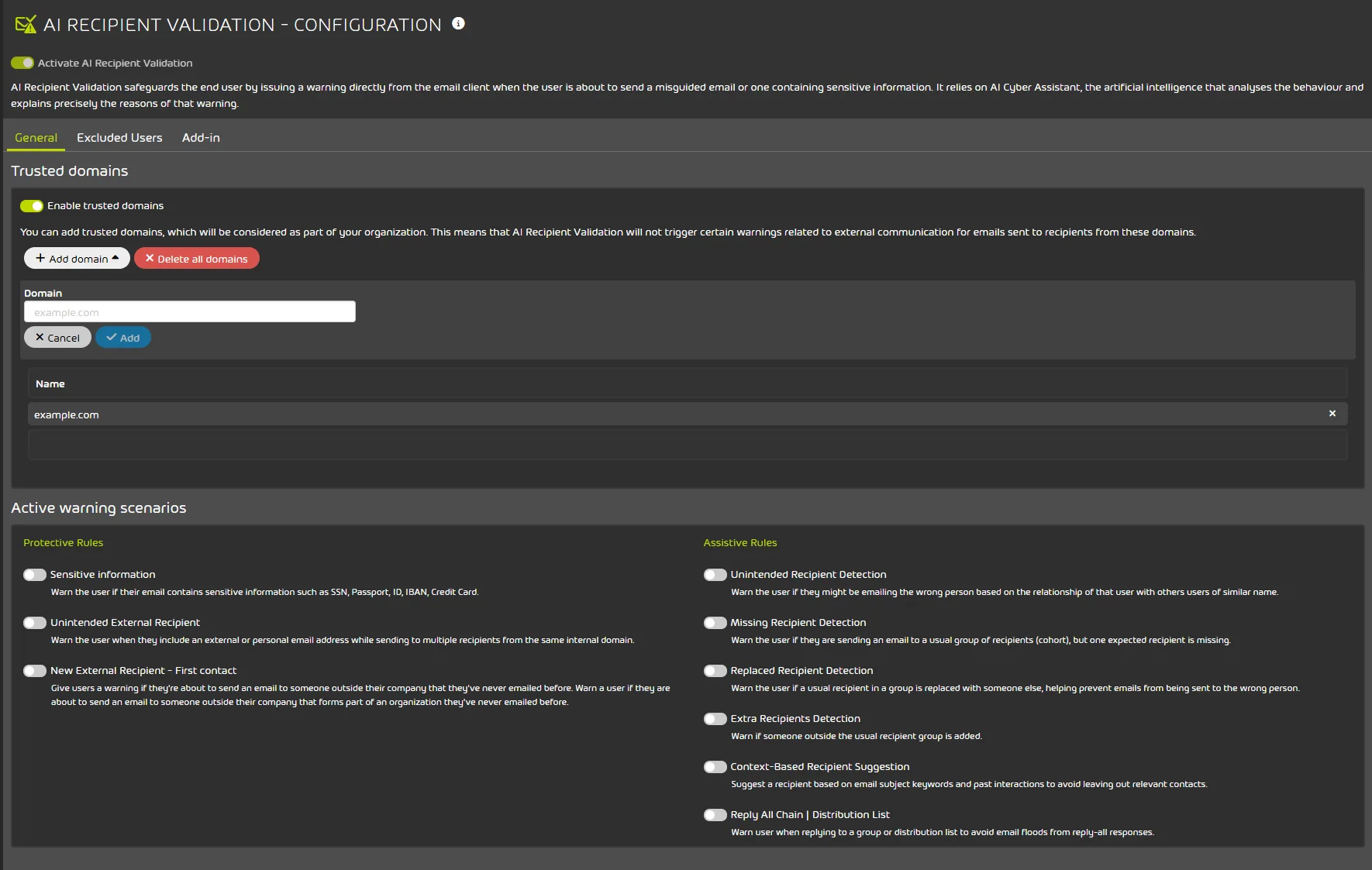Click the info icon beside the page title
Viewport: 1372px width, 870px height.
(458, 23)
